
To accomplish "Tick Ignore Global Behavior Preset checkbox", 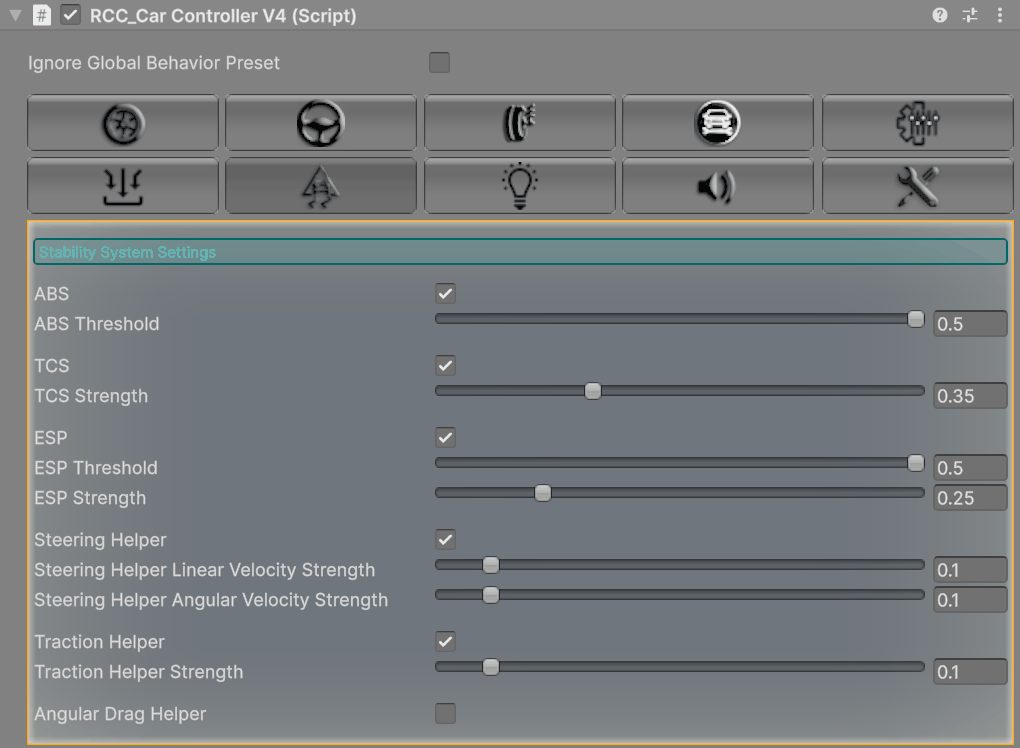I will click(439, 62).
